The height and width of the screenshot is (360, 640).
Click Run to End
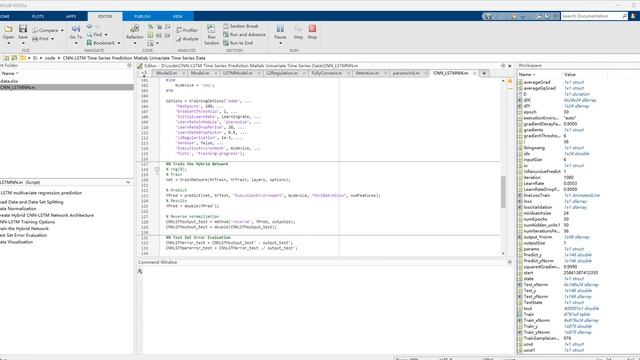(238, 43)
